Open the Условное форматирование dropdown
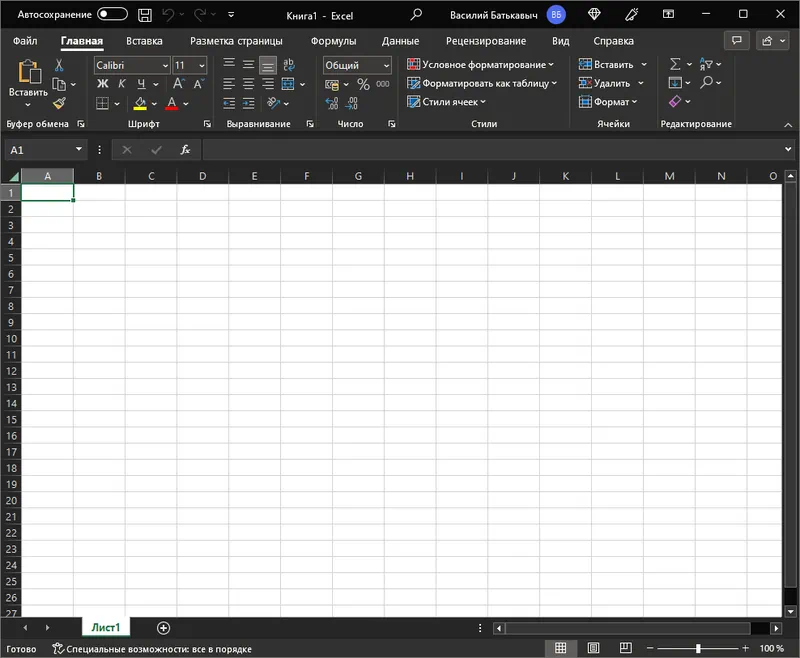The width and height of the screenshot is (800, 658). 481,65
